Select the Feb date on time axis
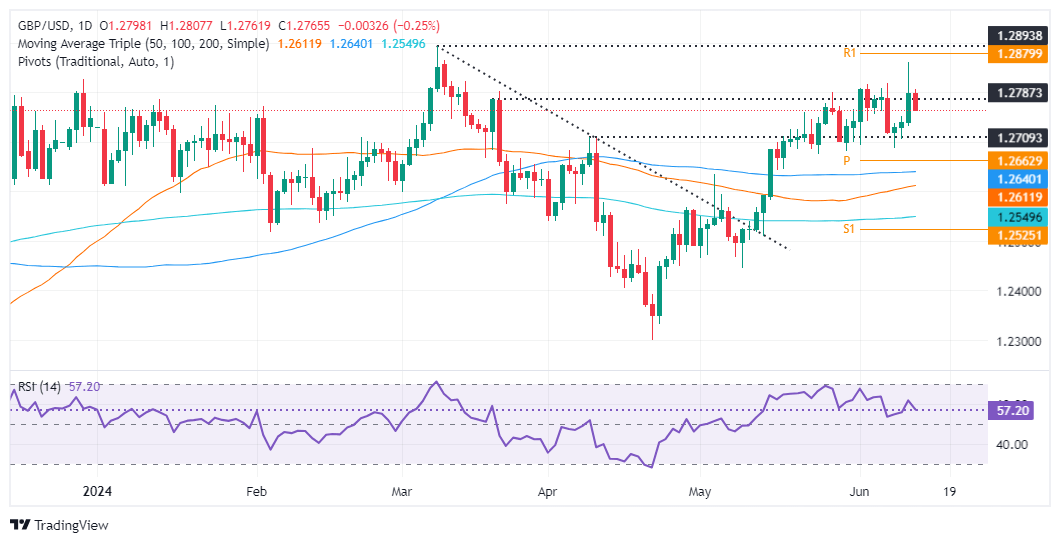 256,491
